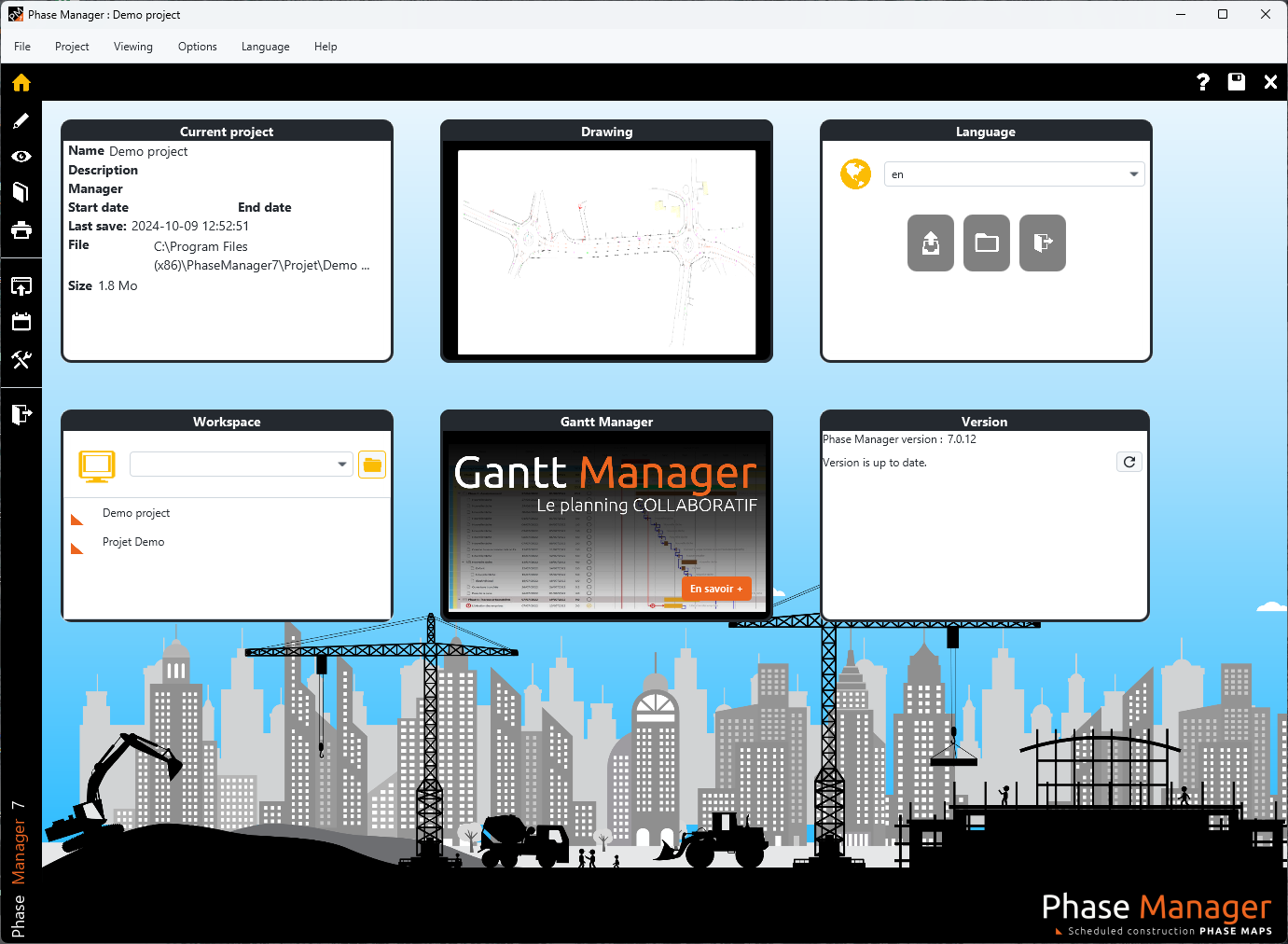Image resolution: width=1288 pixels, height=944 pixels.
Task: Select the pencil edit sidebar icon
Action: (x=21, y=120)
